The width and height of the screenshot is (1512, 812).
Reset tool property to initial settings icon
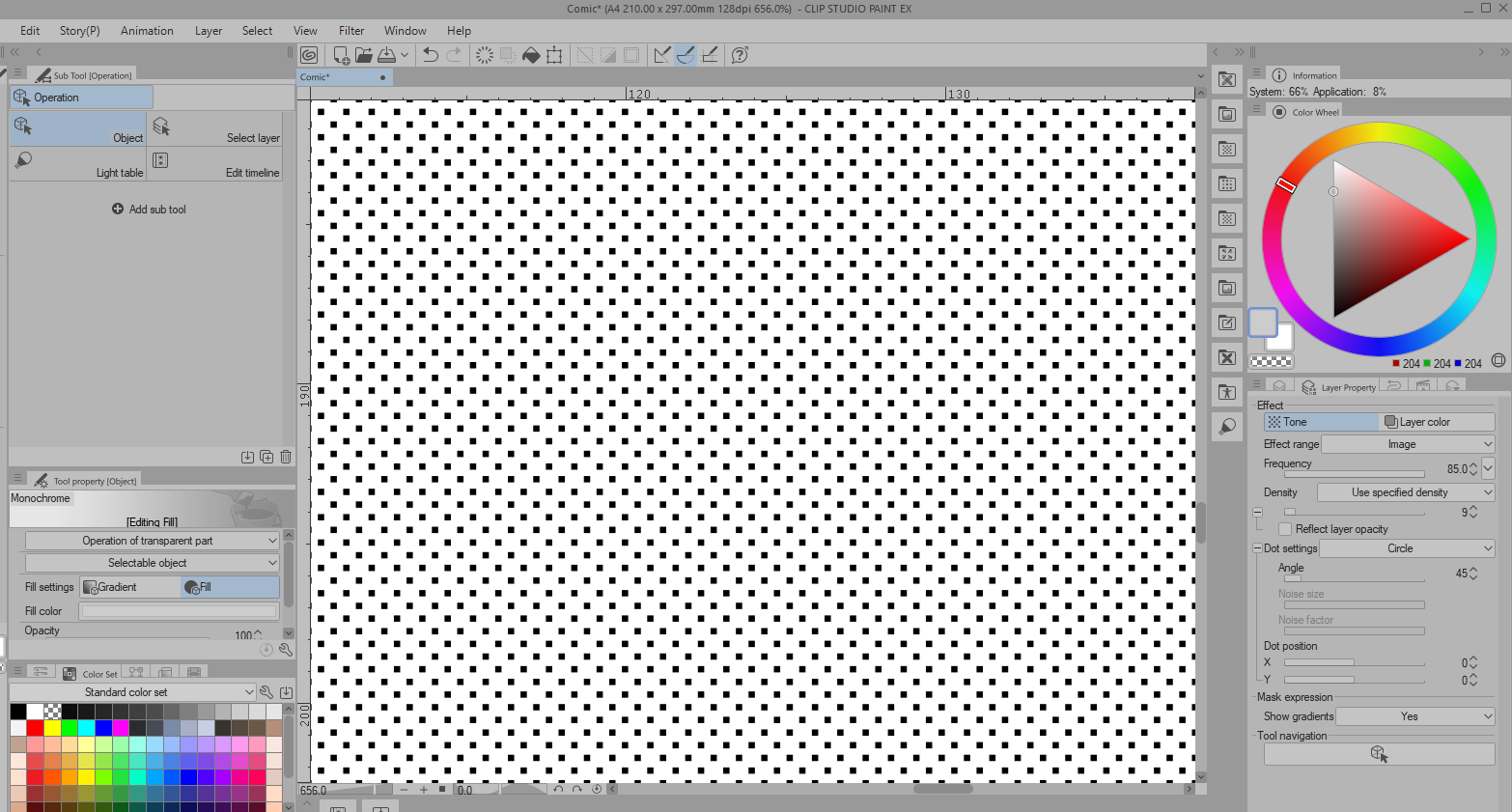pyautogui.click(x=266, y=650)
